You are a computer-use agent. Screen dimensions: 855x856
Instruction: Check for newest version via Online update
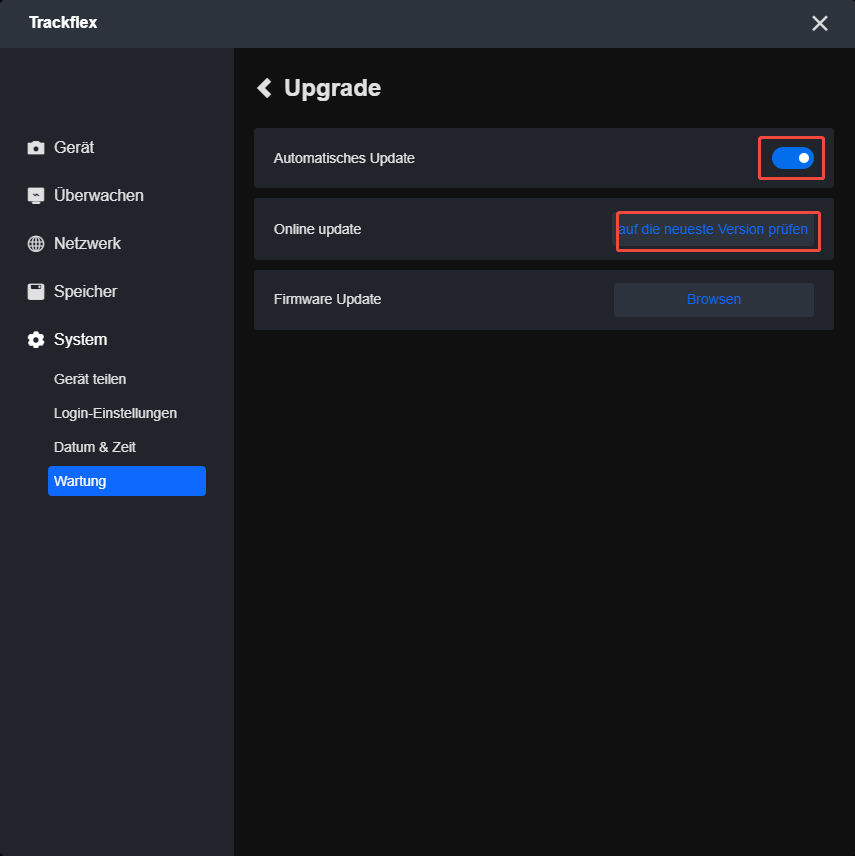tap(714, 229)
